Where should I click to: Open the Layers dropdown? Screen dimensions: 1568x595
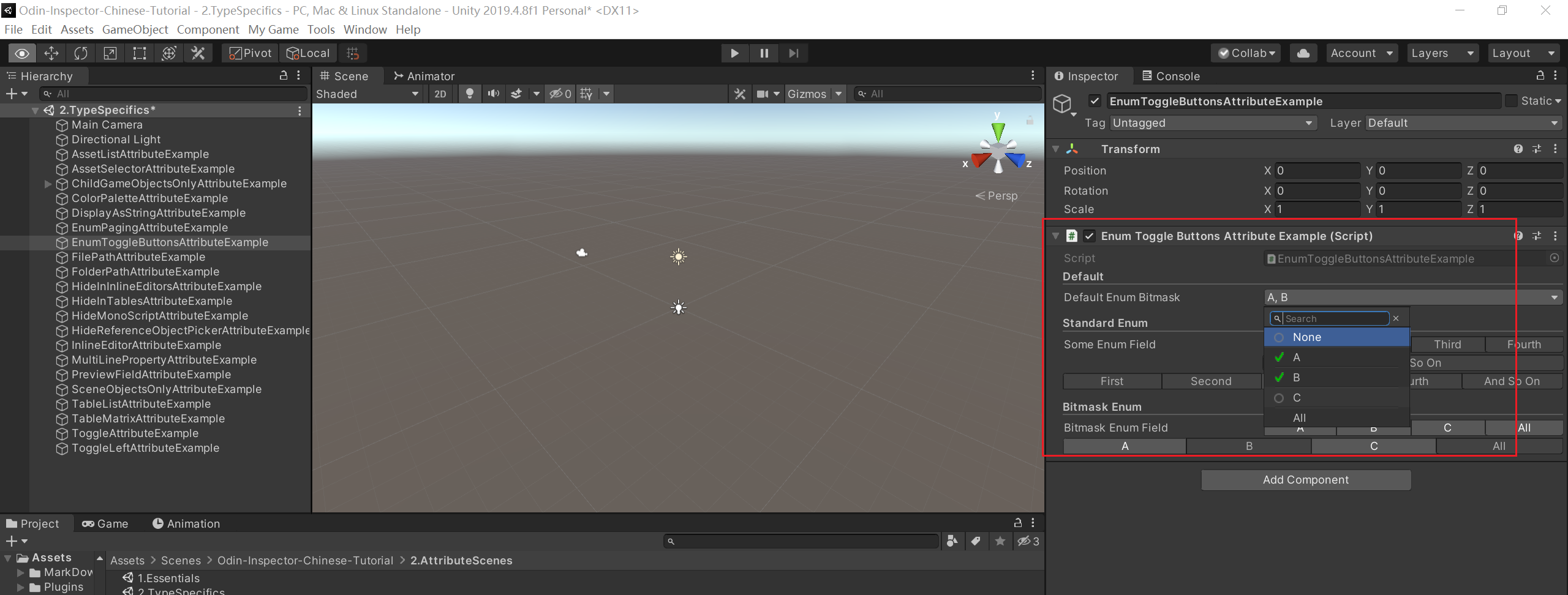(x=1442, y=53)
